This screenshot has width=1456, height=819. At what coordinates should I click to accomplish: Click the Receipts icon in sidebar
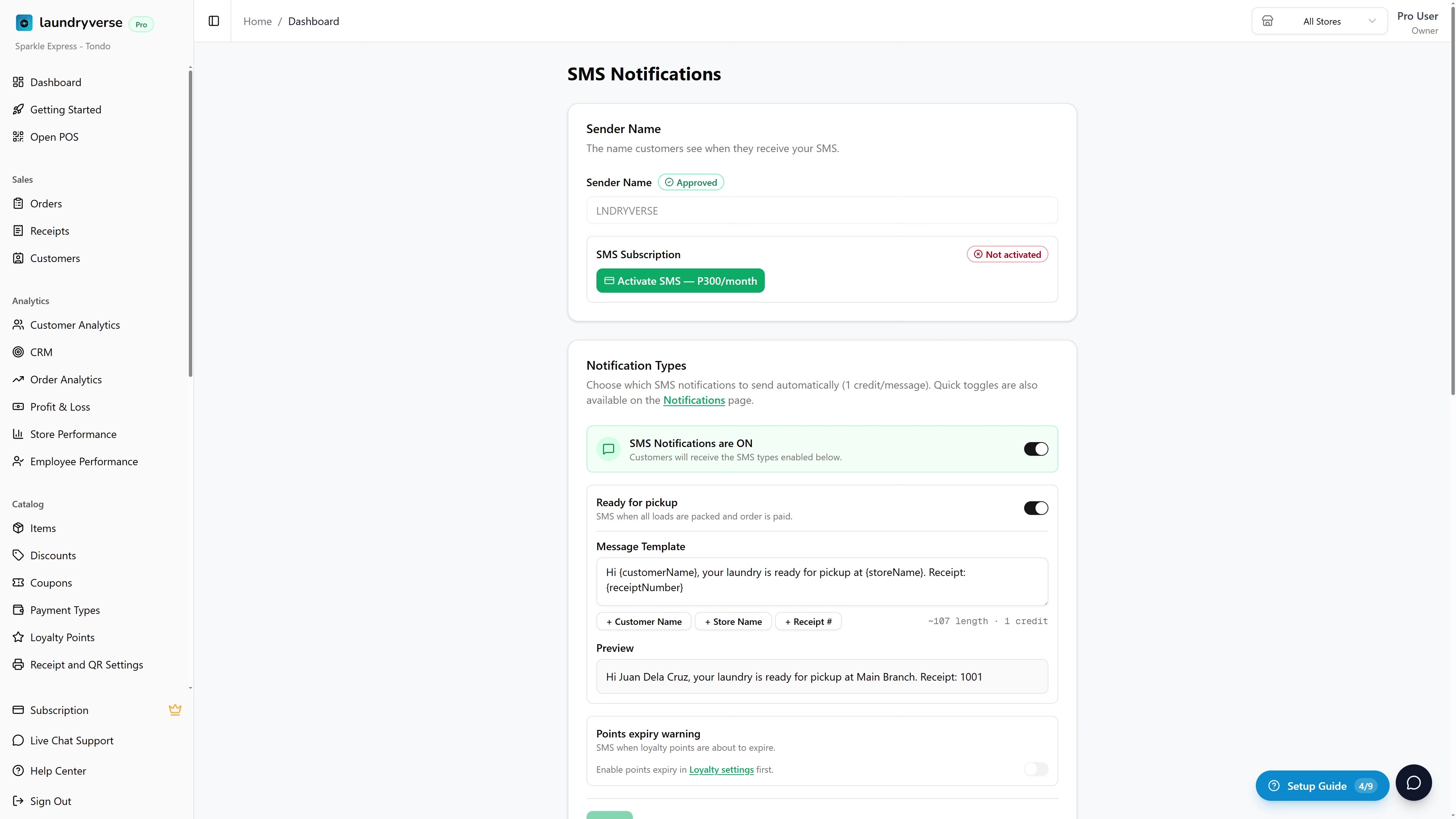tap(18, 231)
